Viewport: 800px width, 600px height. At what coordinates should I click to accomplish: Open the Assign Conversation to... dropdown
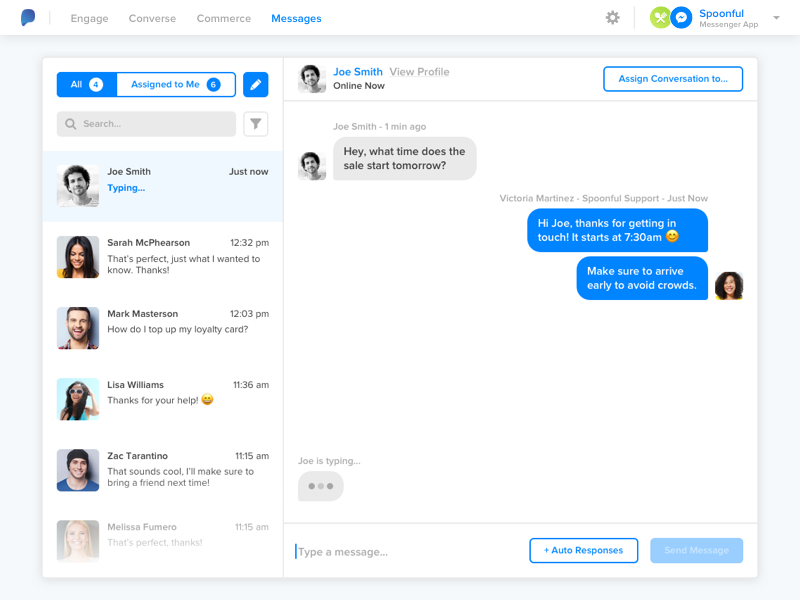(x=673, y=79)
